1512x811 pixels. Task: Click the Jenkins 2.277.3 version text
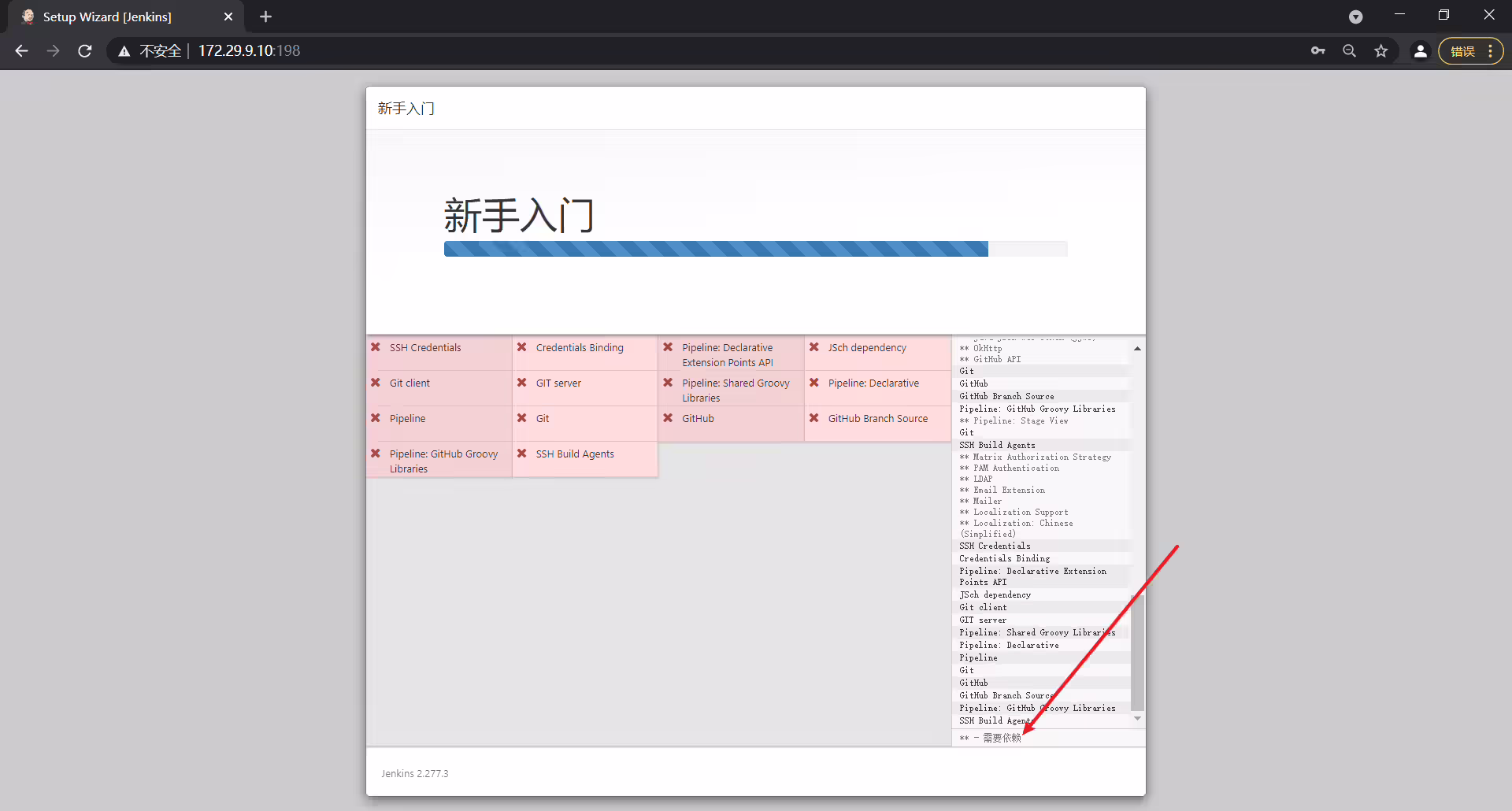tap(415, 773)
